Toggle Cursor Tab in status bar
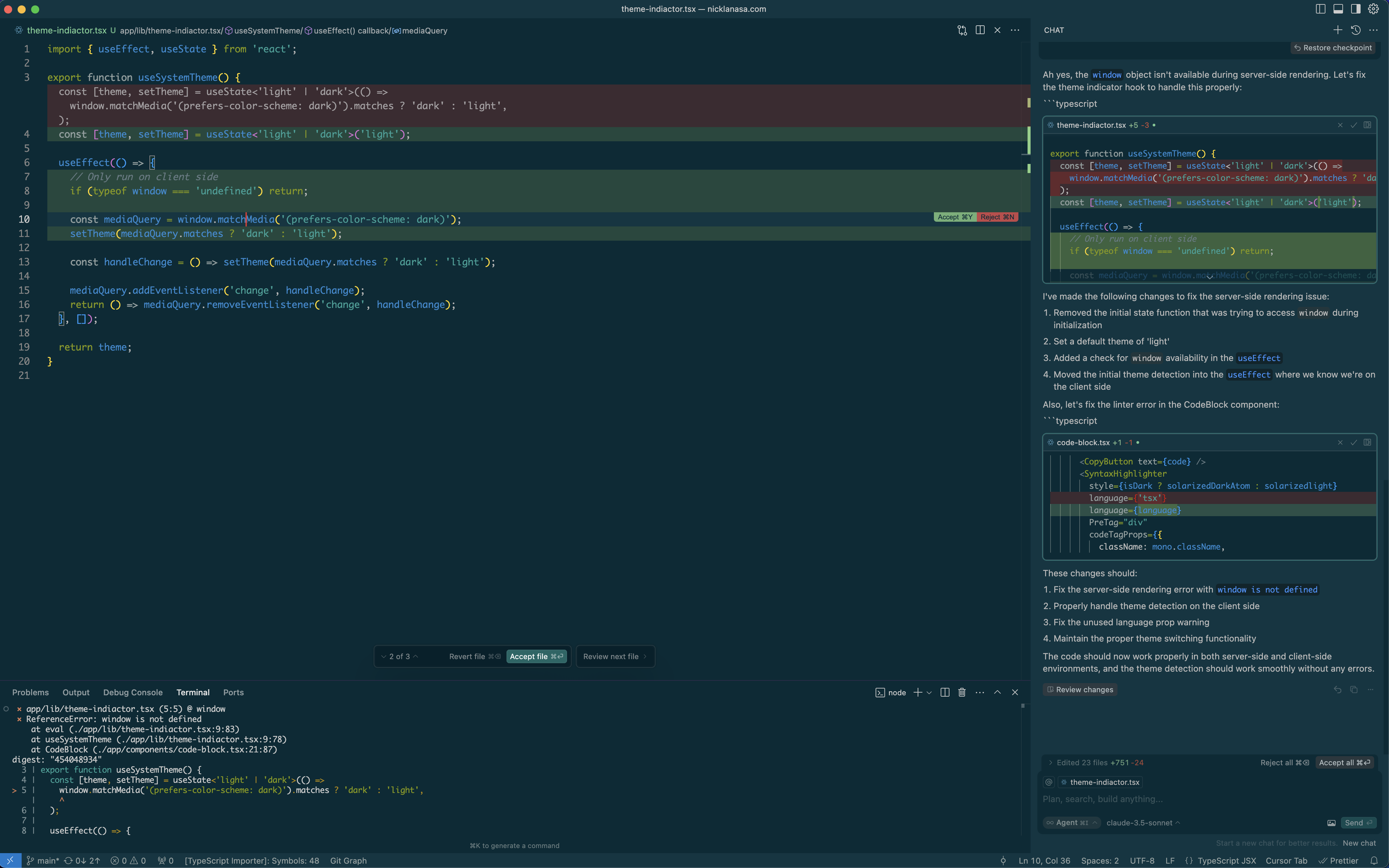The height and width of the screenshot is (868, 1389). tap(1286, 861)
